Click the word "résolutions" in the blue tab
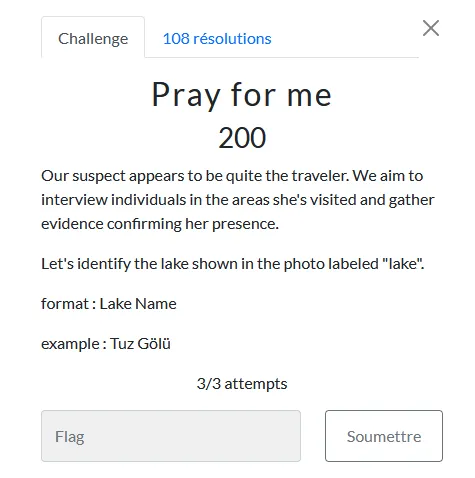Image resolution: width=475 pixels, height=478 pixels. (232, 39)
